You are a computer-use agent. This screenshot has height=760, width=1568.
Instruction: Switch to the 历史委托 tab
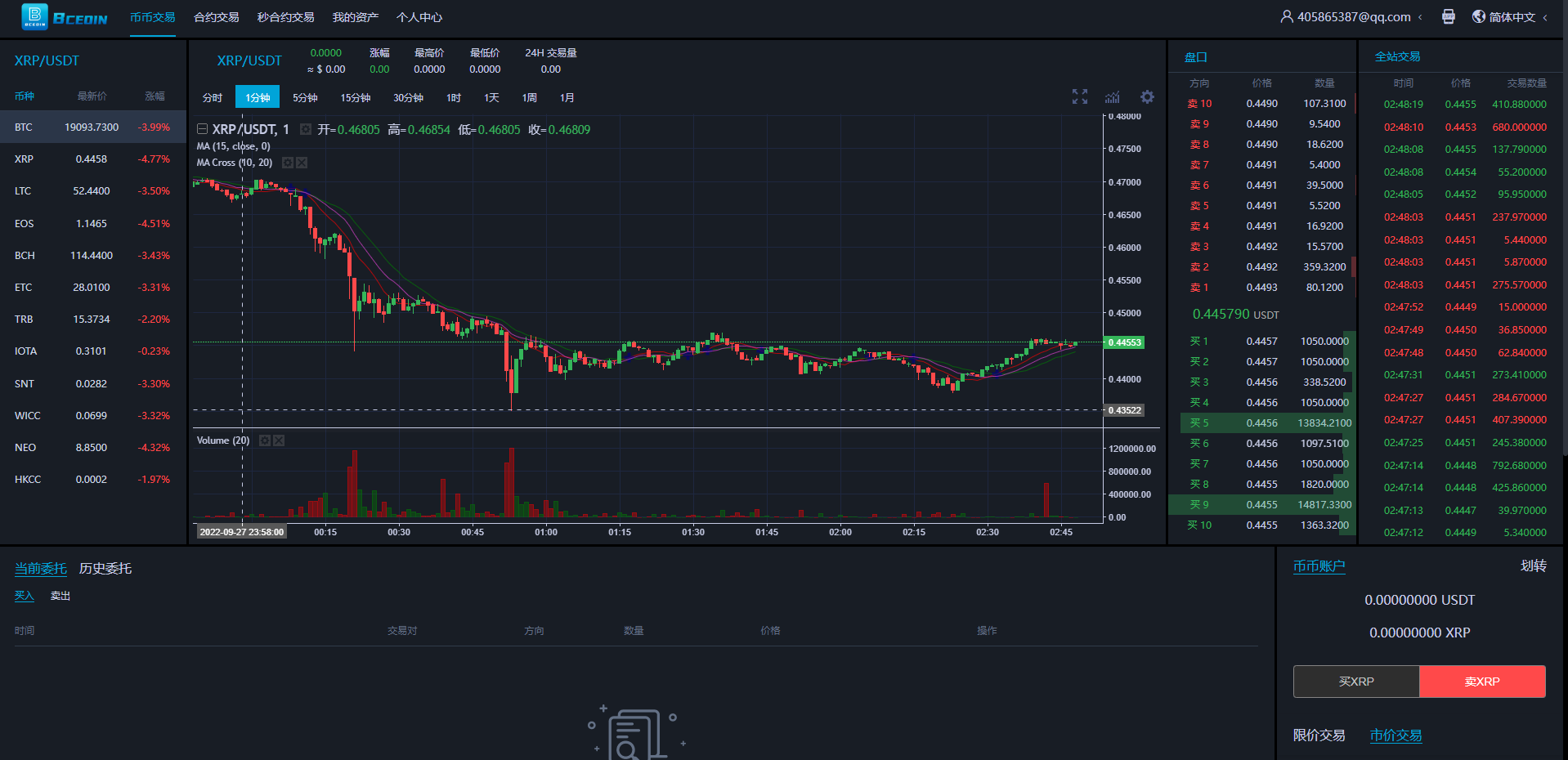point(105,569)
